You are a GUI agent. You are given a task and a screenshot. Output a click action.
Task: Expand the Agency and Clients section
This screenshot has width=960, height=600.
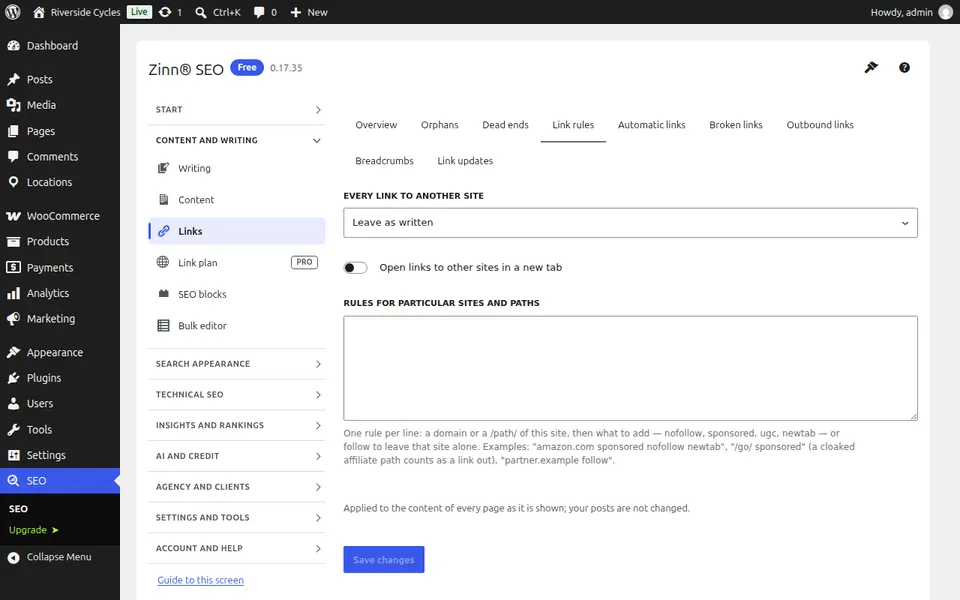coord(237,487)
